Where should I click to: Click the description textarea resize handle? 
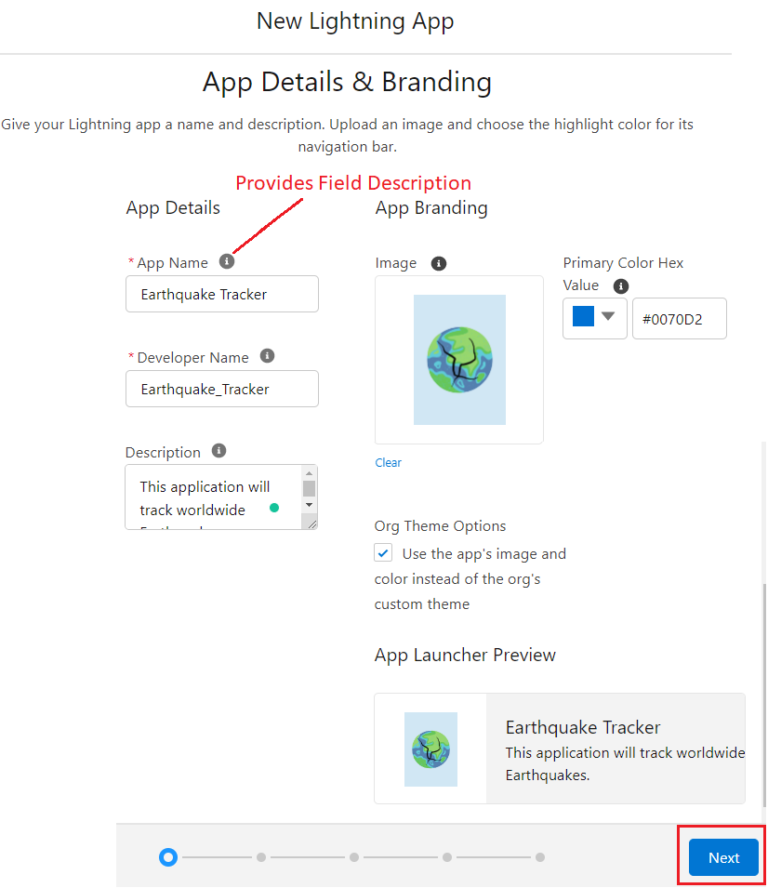[312, 524]
